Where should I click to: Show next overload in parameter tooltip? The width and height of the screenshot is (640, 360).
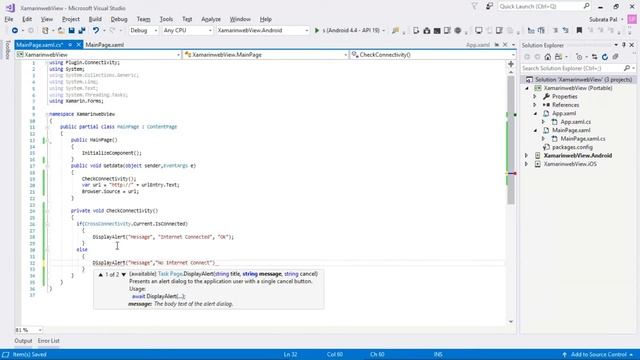pos(124,274)
